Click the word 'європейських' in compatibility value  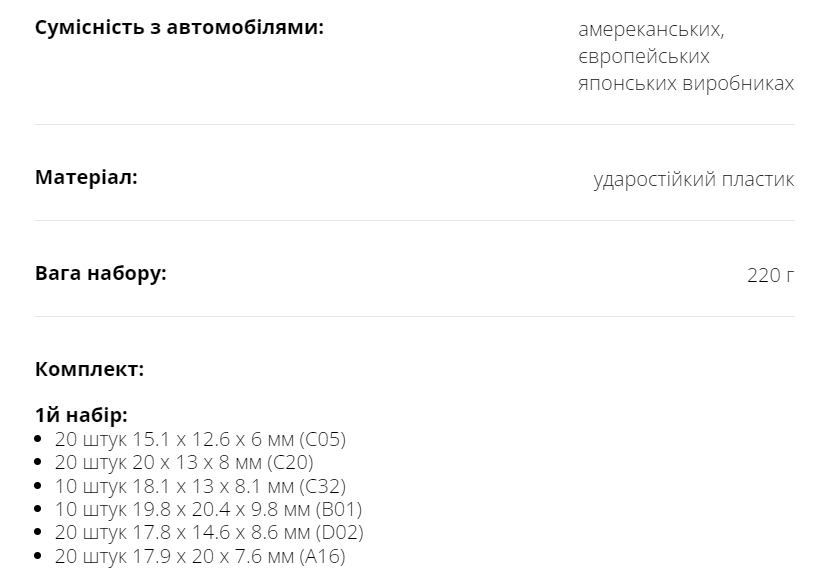(644, 56)
